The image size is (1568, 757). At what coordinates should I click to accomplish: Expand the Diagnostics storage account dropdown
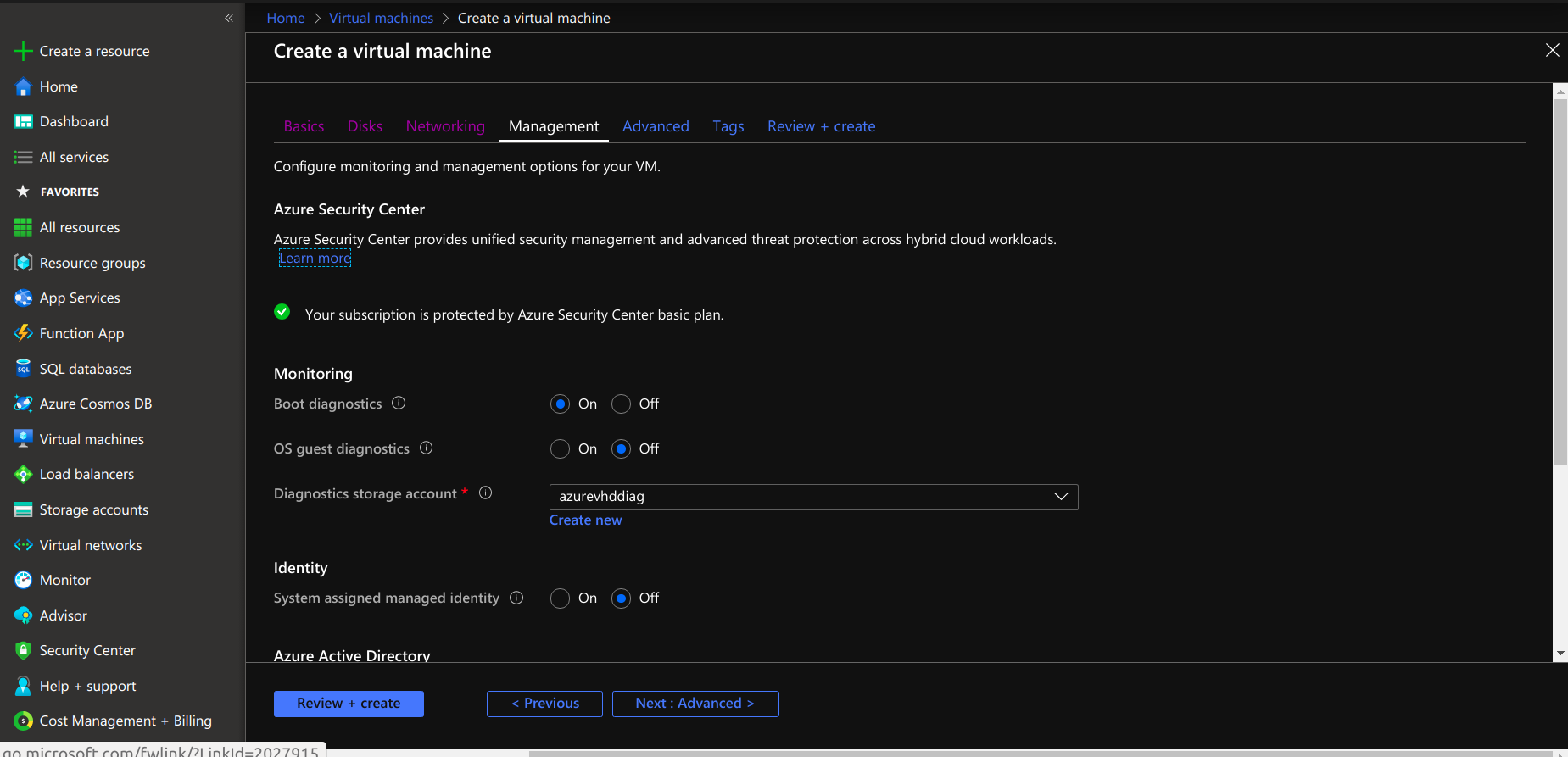[x=1060, y=497]
